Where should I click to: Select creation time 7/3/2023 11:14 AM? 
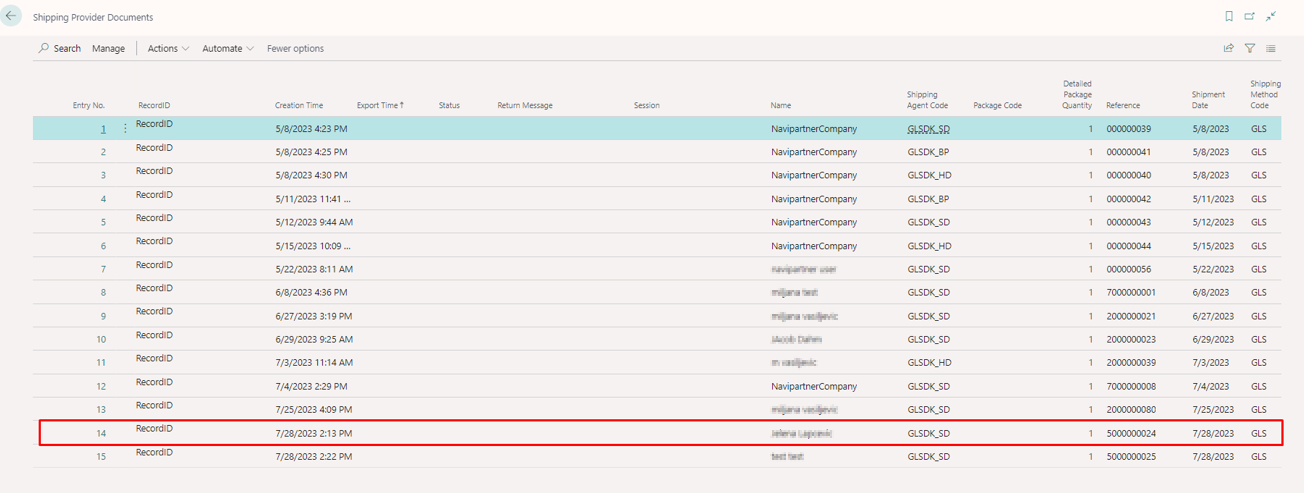(x=313, y=363)
